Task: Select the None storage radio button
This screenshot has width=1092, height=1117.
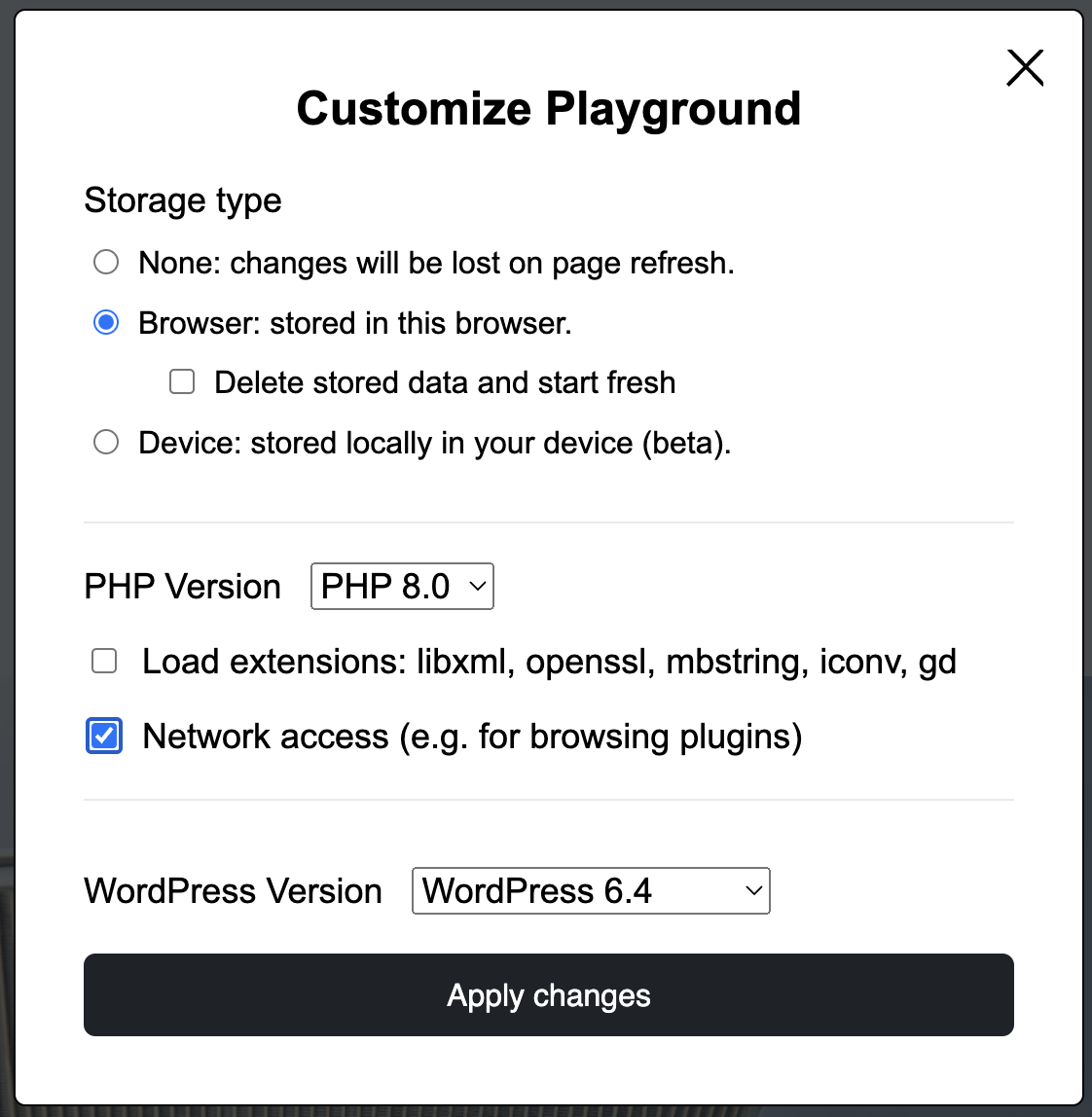Action: point(106,262)
